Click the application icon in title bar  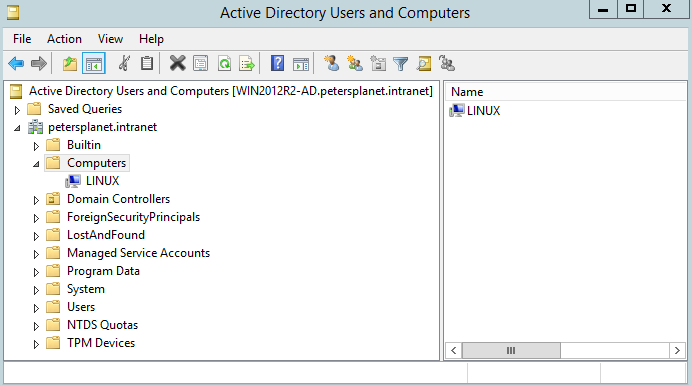coord(13,12)
